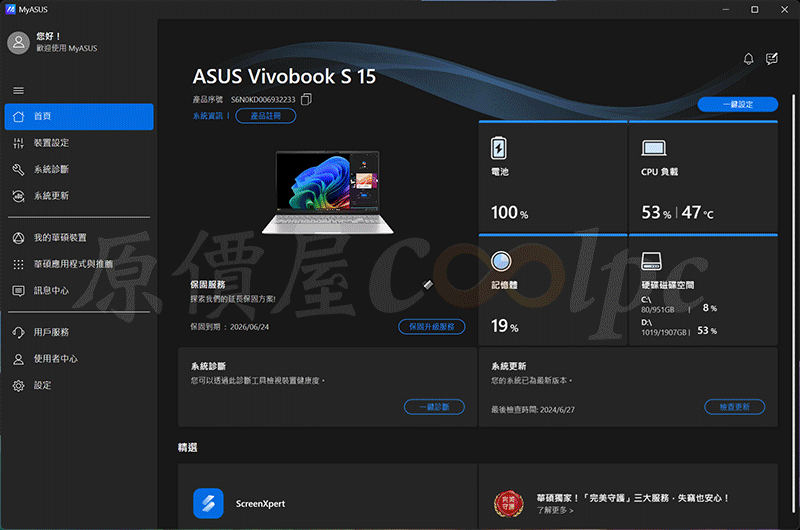Click the 一鍵診斷 button

(x=434, y=407)
